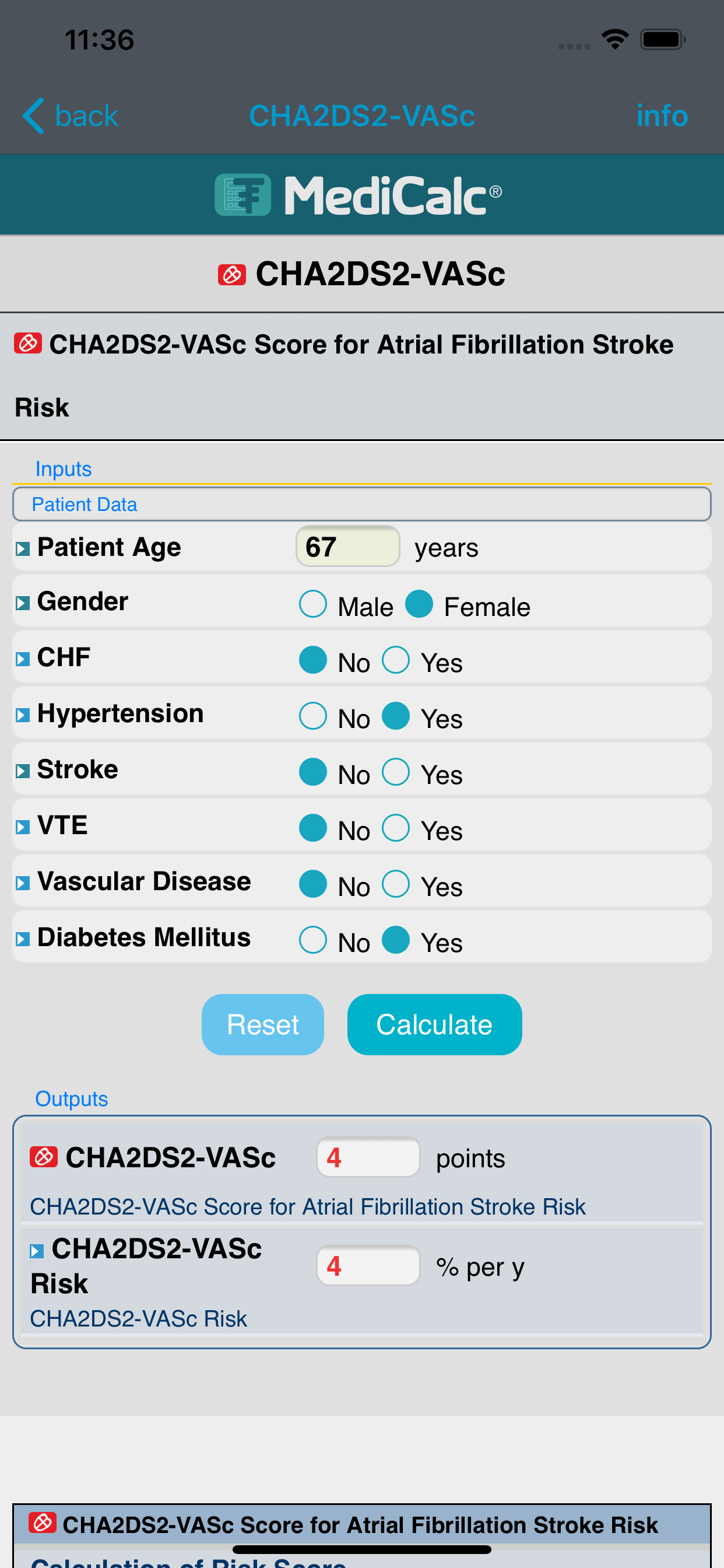Viewport: 724px width, 1568px height.
Task: Click the battery status icon
Action: pyautogui.click(x=662, y=40)
